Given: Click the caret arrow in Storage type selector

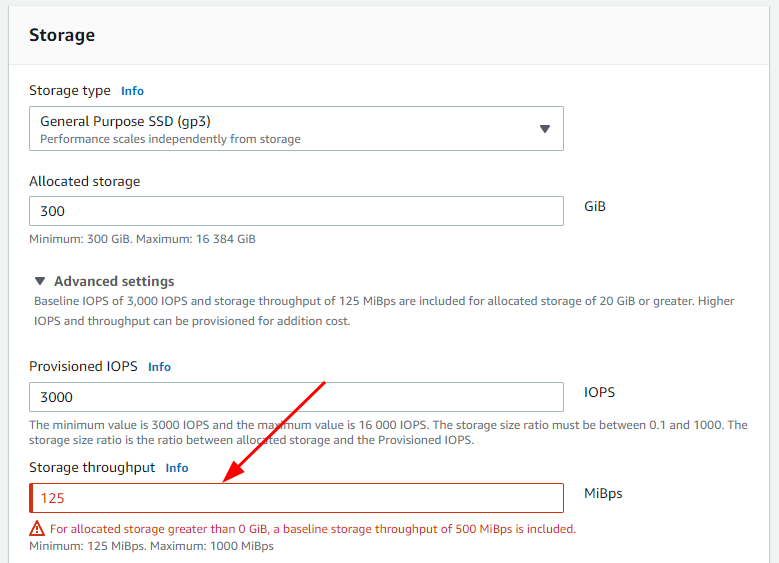Looking at the screenshot, I should [545, 129].
